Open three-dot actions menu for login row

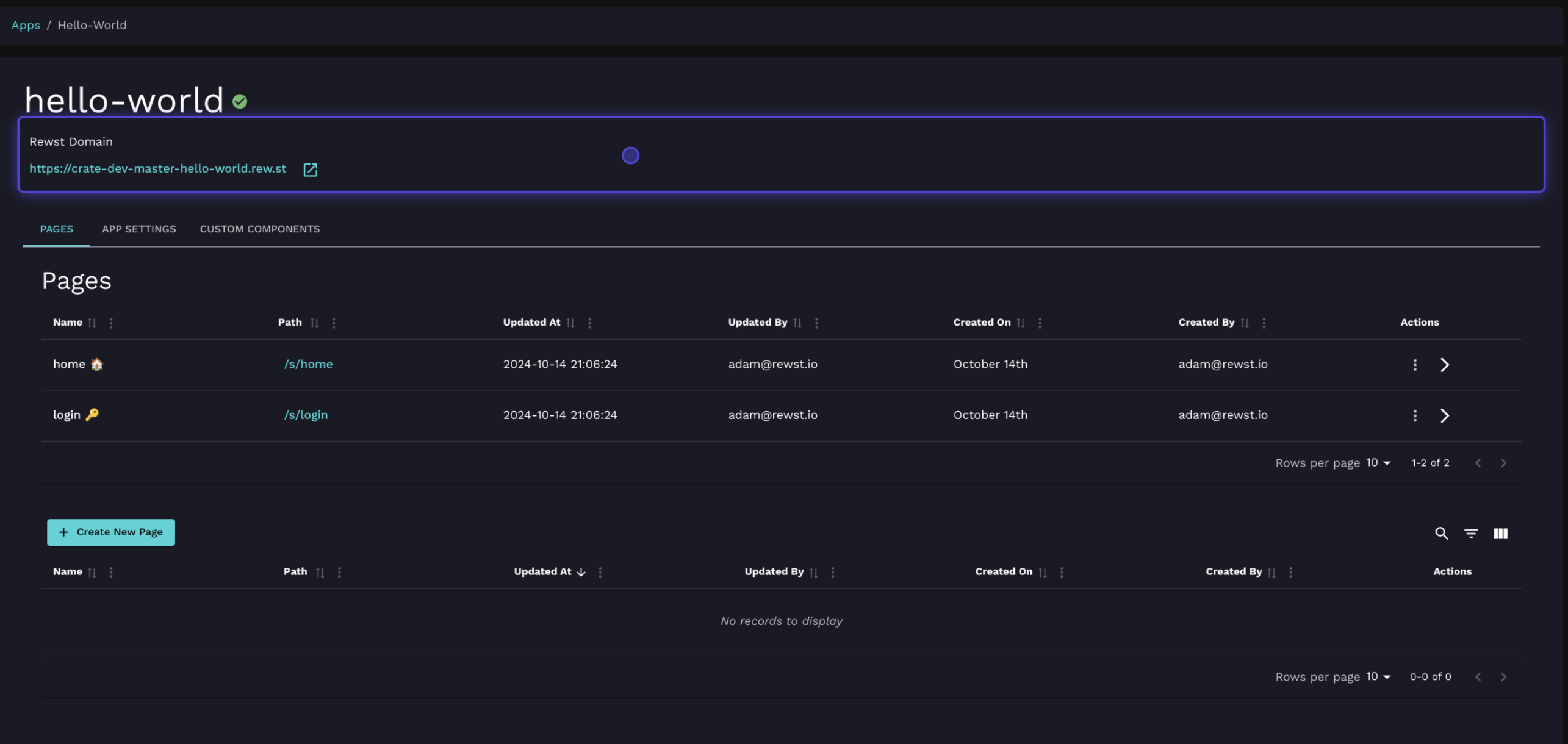click(x=1415, y=415)
